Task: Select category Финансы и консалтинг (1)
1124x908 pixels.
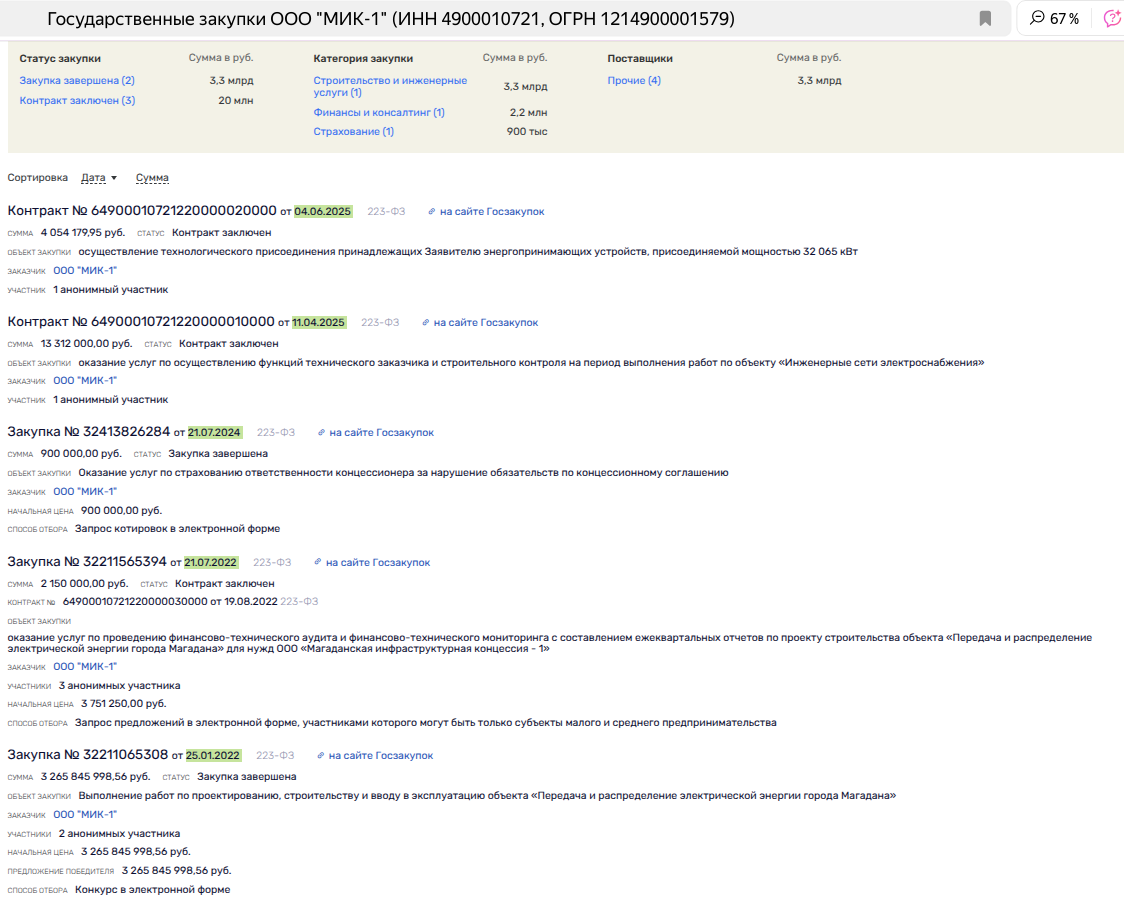Action: pos(379,113)
